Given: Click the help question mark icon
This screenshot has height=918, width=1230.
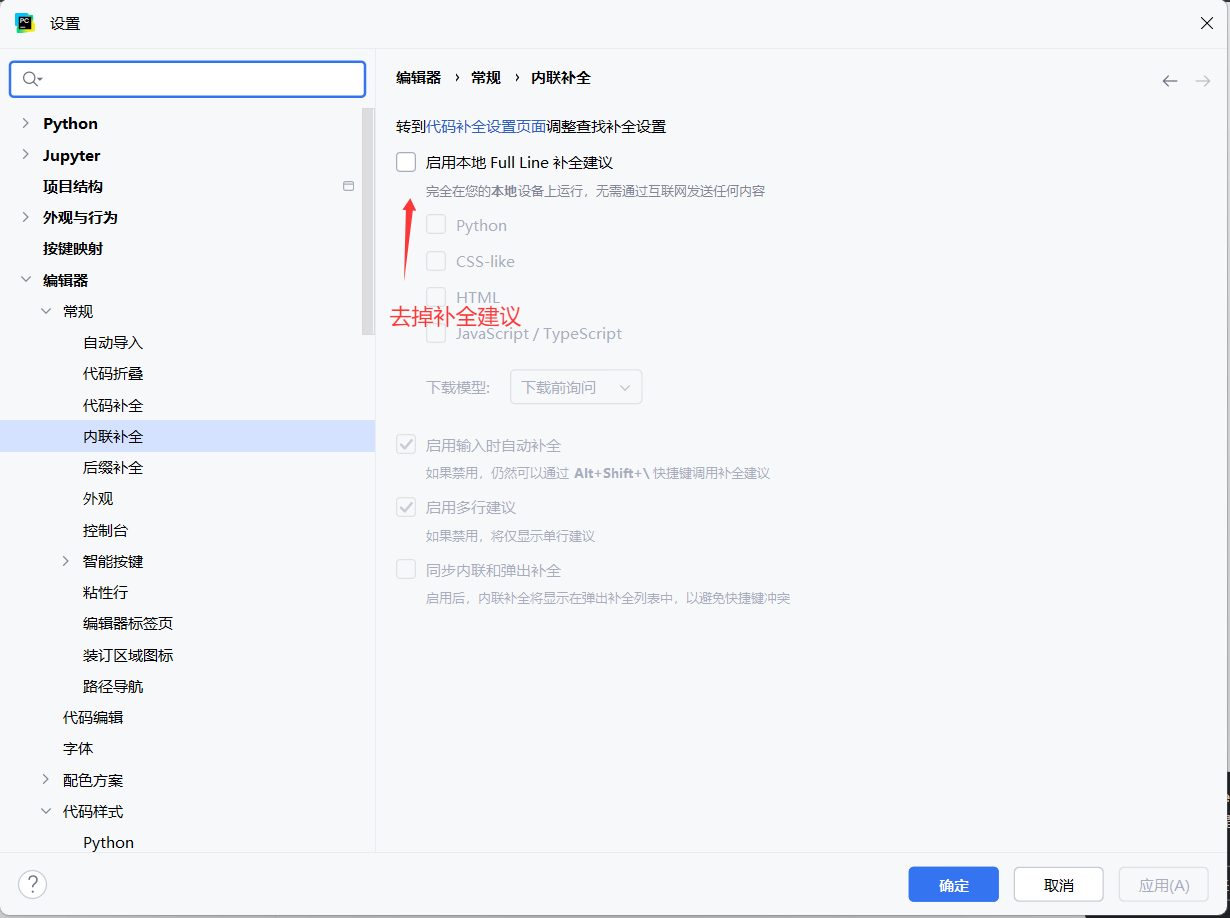Looking at the screenshot, I should [33, 884].
